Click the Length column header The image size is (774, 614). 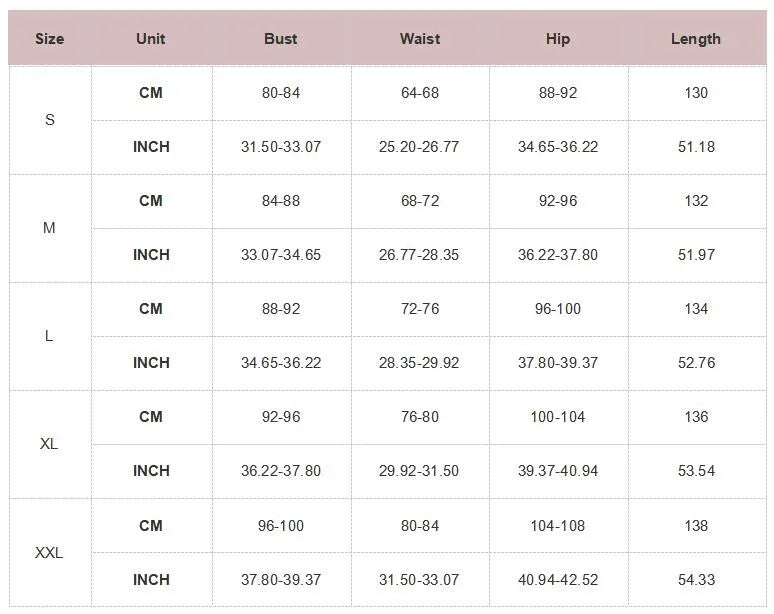pyautogui.click(x=696, y=39)
